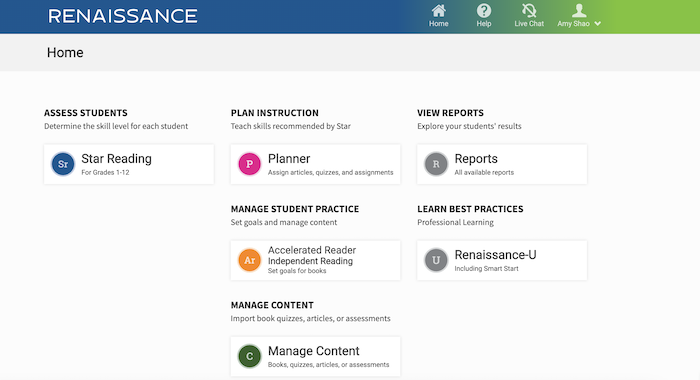Click 'Teach skills recommended by Star' text
Screen dimensions: 700x380
[291, 126]
